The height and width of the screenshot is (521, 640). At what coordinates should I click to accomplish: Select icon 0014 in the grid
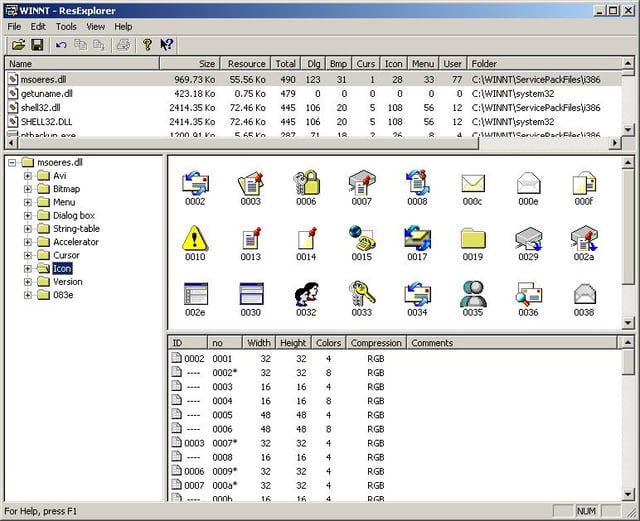click(306, 243)
